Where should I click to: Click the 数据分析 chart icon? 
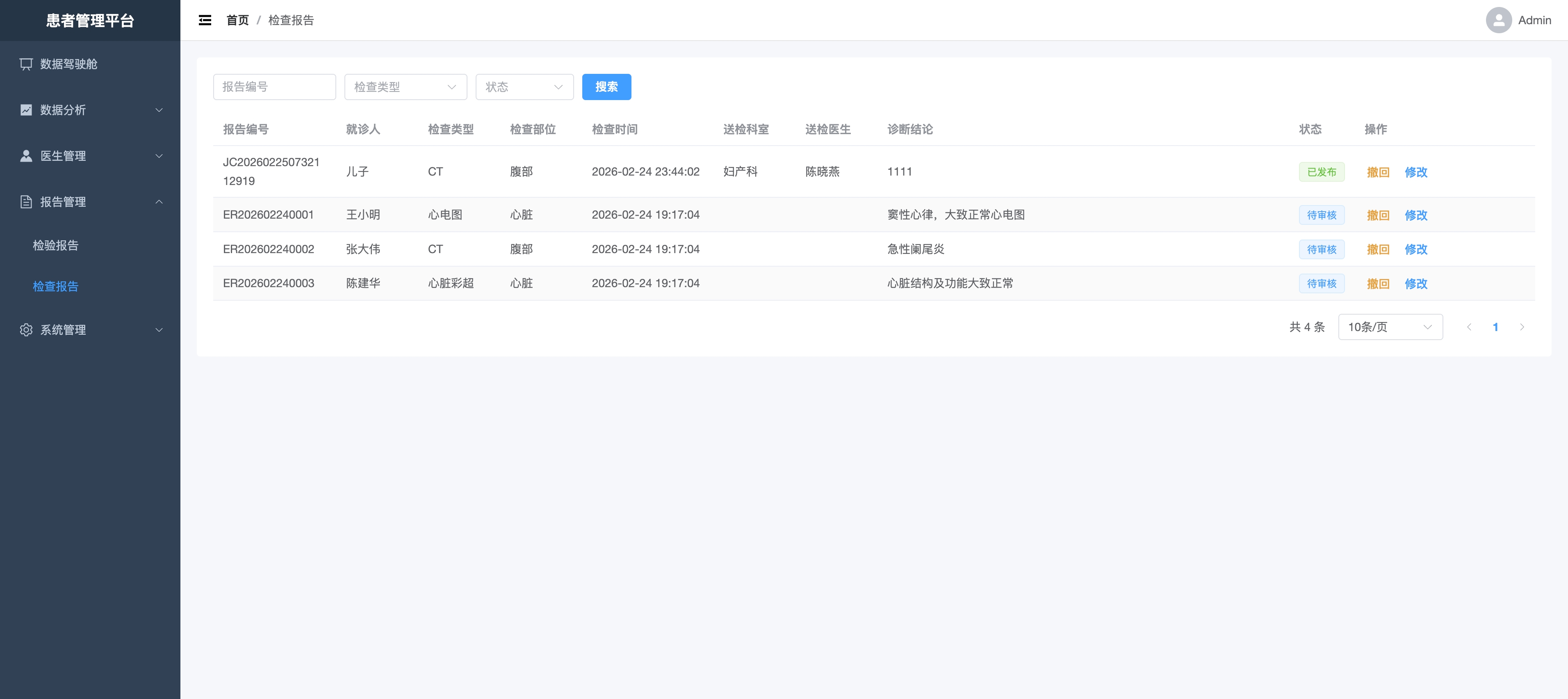[x=26, y=110]
